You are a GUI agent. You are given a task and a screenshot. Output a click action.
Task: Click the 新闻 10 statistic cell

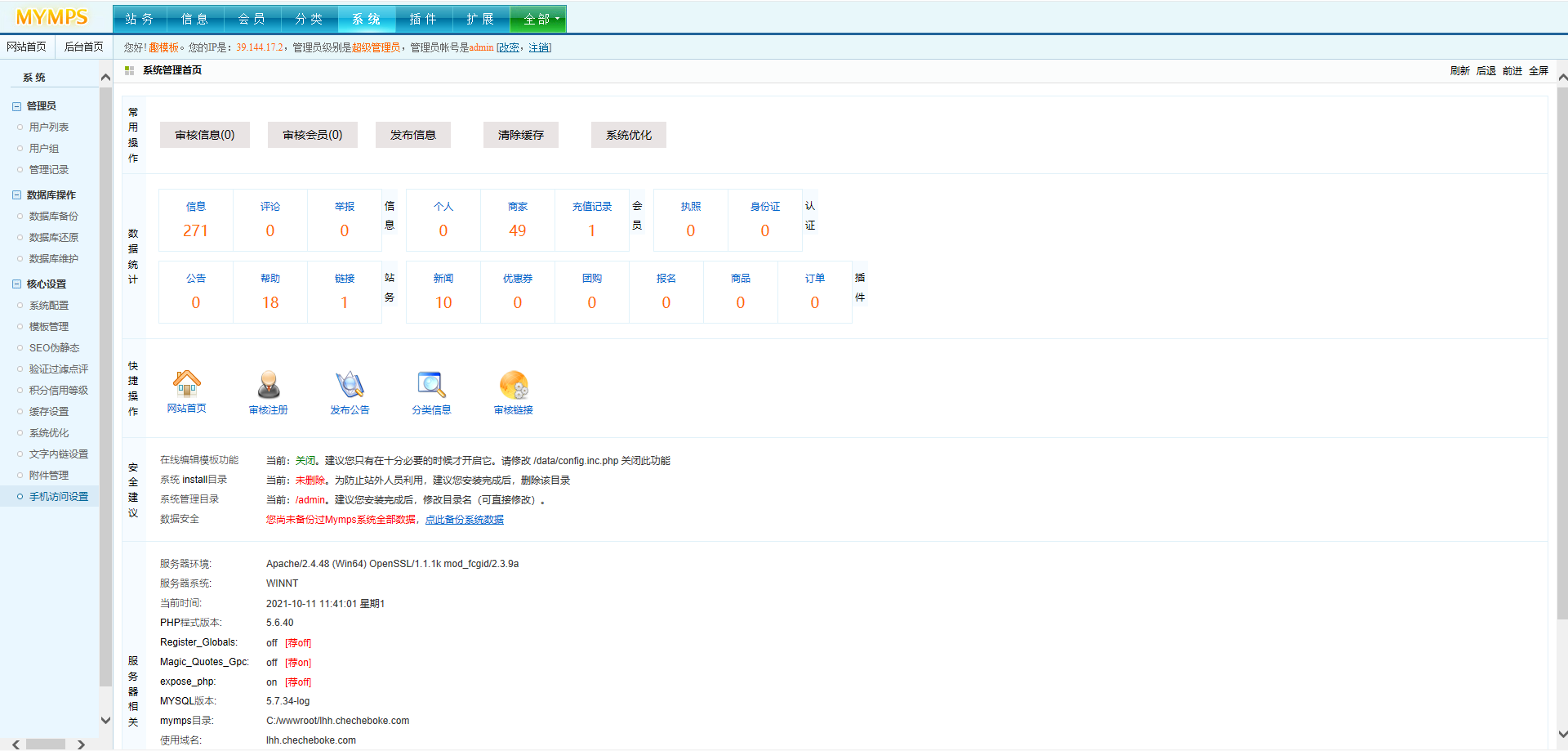(x=443, y=293)
